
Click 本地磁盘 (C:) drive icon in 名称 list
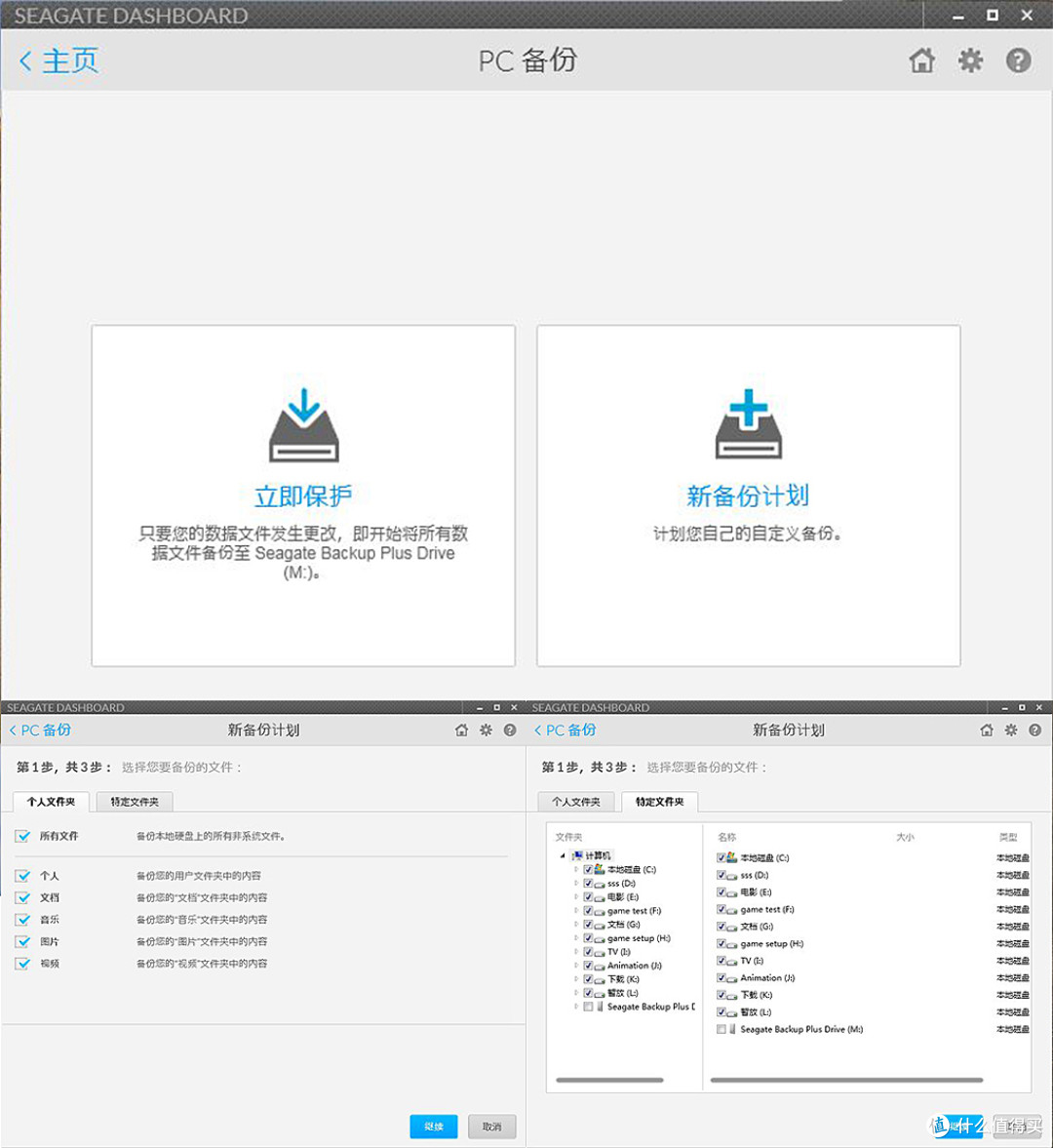click(x=732, y=857)
